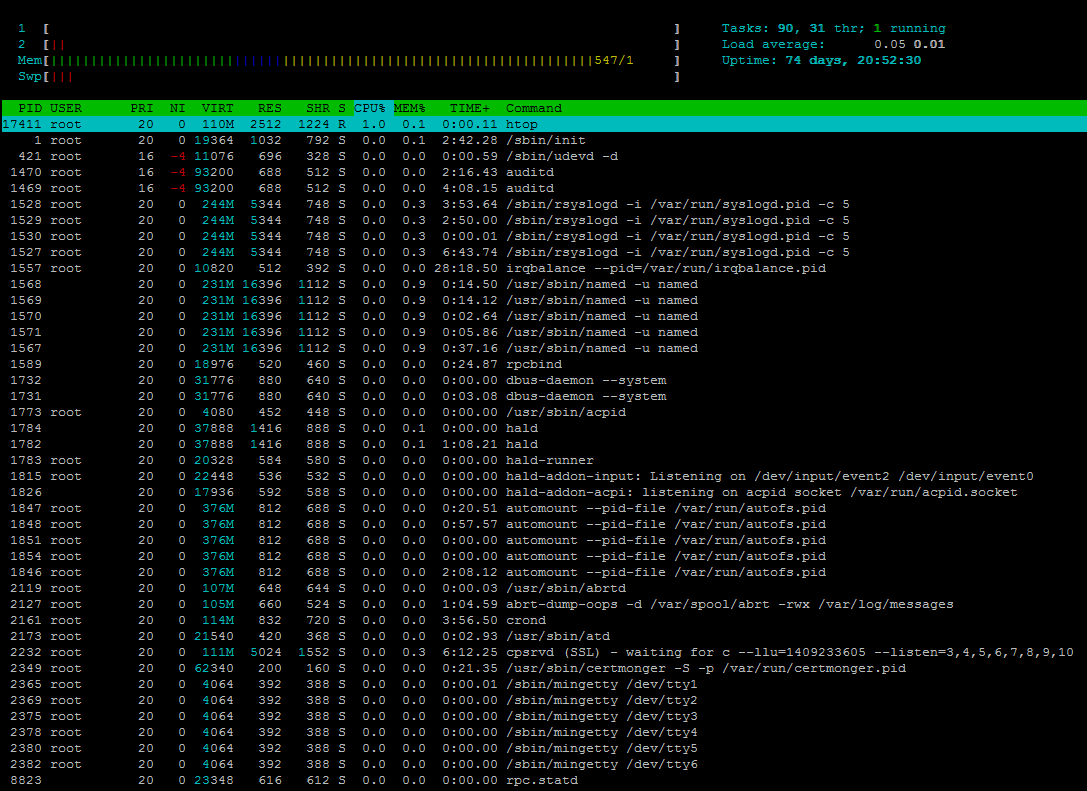The image size is (1087, 791).
Task: Select the highlighted htop process row
Action: click(x=300, y=124)
